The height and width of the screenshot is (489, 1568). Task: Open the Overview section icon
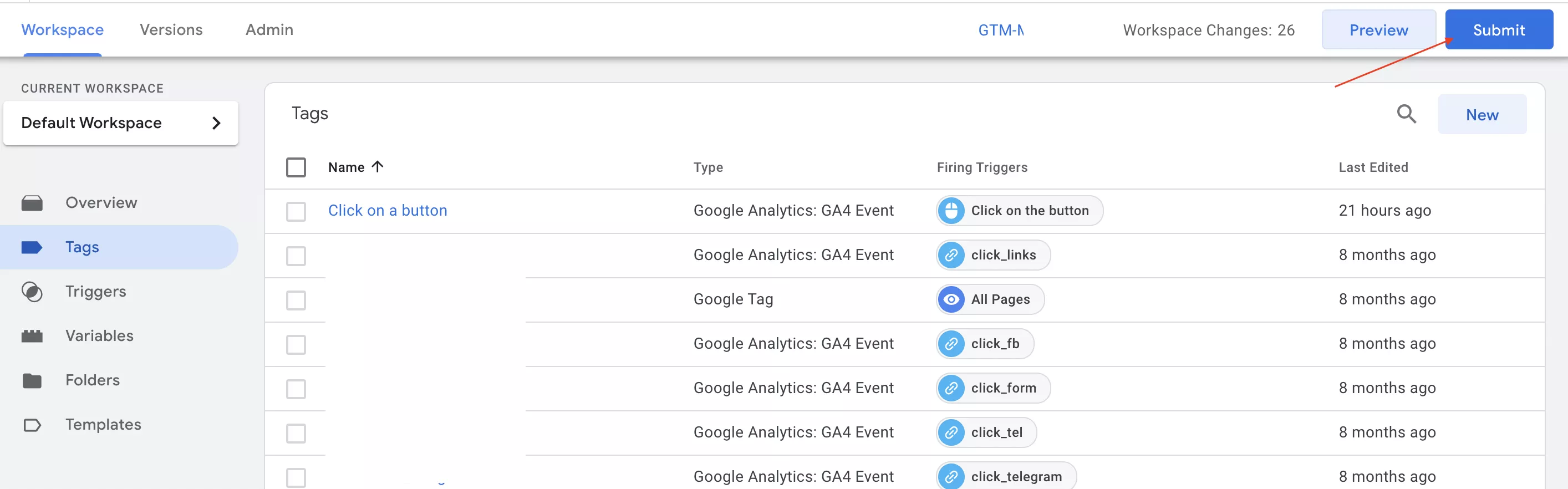point(32,203)
